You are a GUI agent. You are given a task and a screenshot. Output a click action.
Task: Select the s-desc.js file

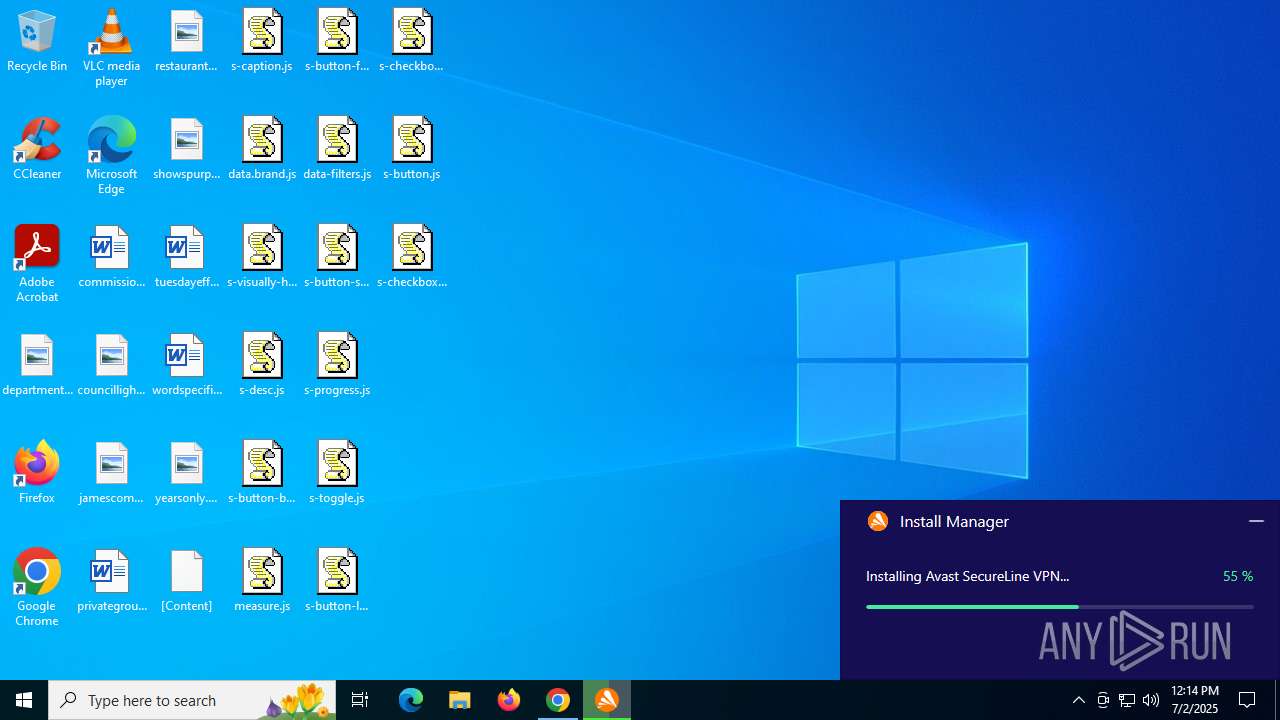[262, 365]
